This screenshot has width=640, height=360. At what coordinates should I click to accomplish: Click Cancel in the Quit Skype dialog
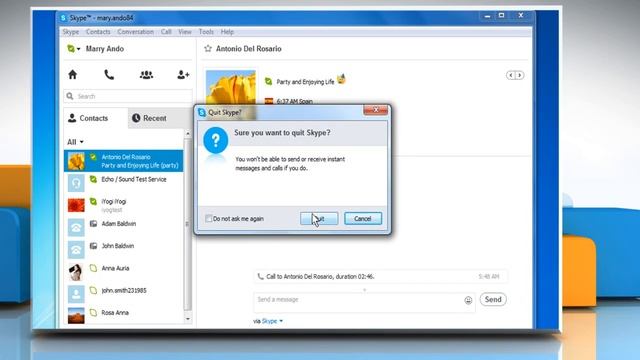(x=363, y=219)
